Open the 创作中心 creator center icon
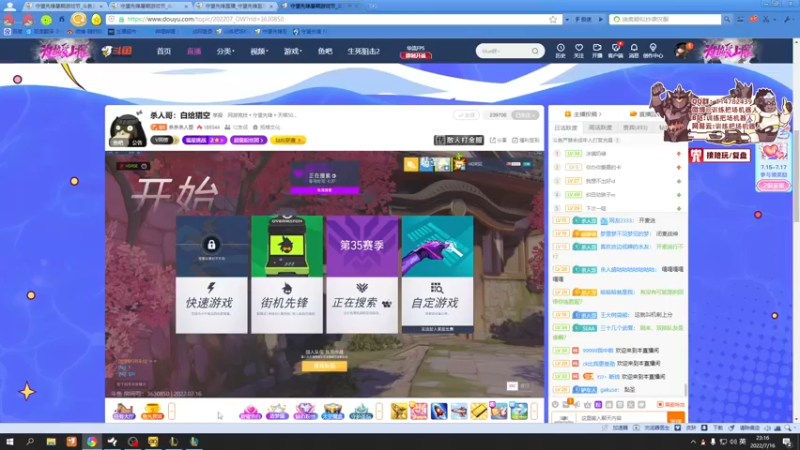Viewport: 800px width, 450px height. [x=653, y=51]
